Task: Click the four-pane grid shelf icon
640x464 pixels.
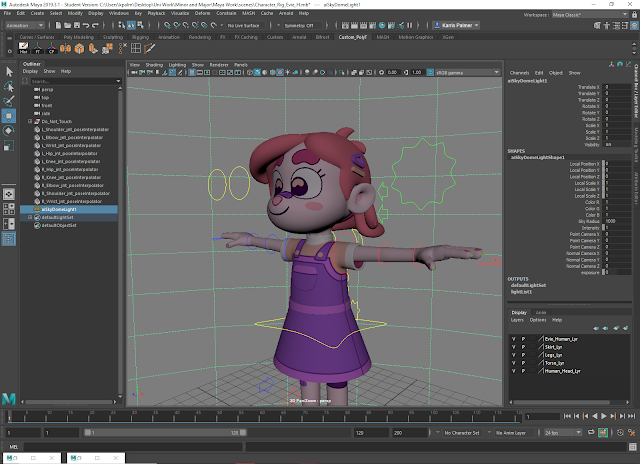Action: pyautogui.click(x=136, y=48)
